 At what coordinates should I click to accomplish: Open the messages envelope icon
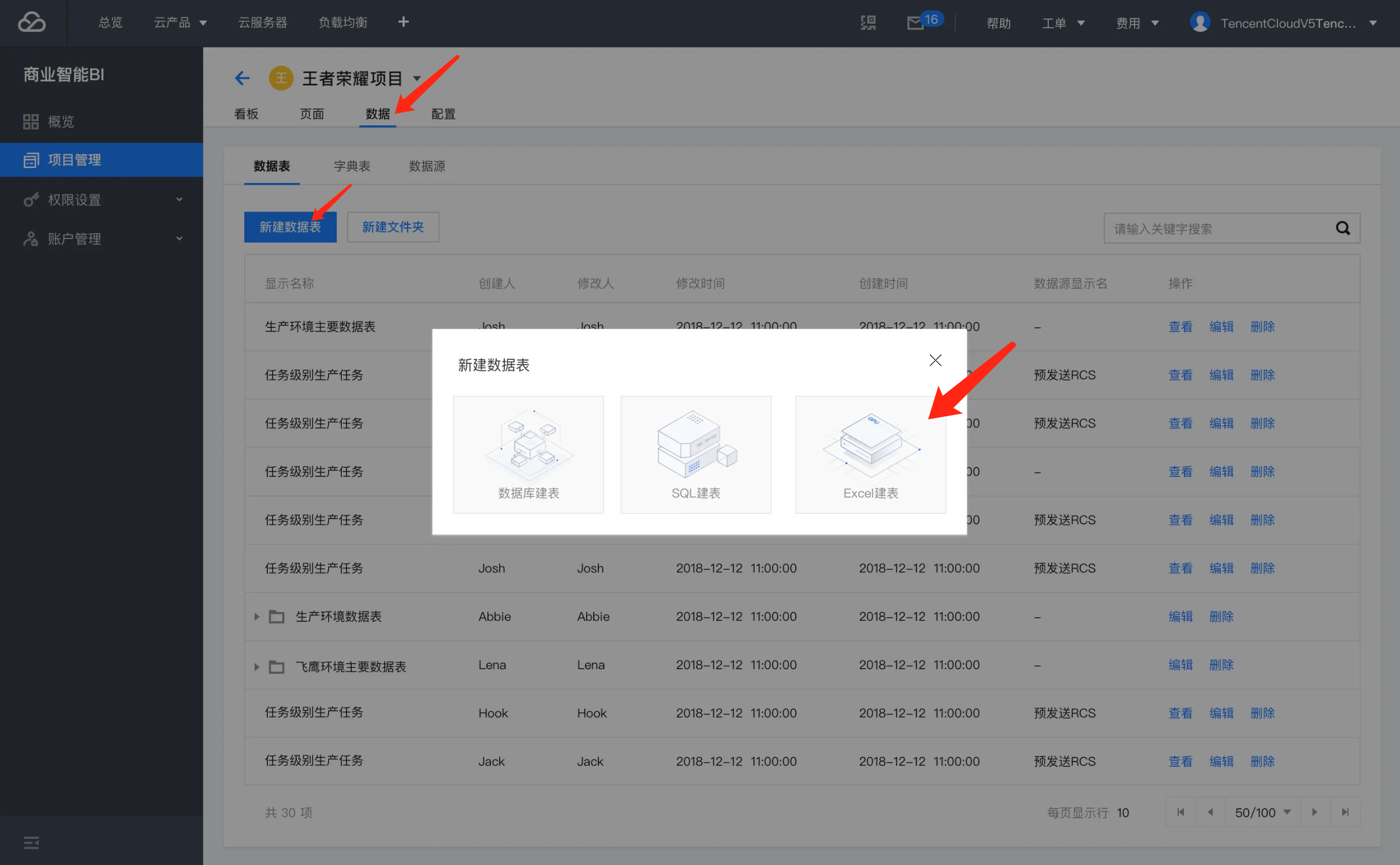coord(915,23)
